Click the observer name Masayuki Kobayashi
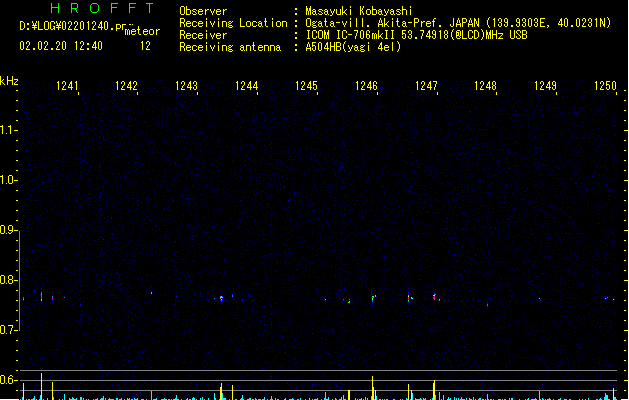This screenshot has width=629, height=400. click(x=359, y=11)
